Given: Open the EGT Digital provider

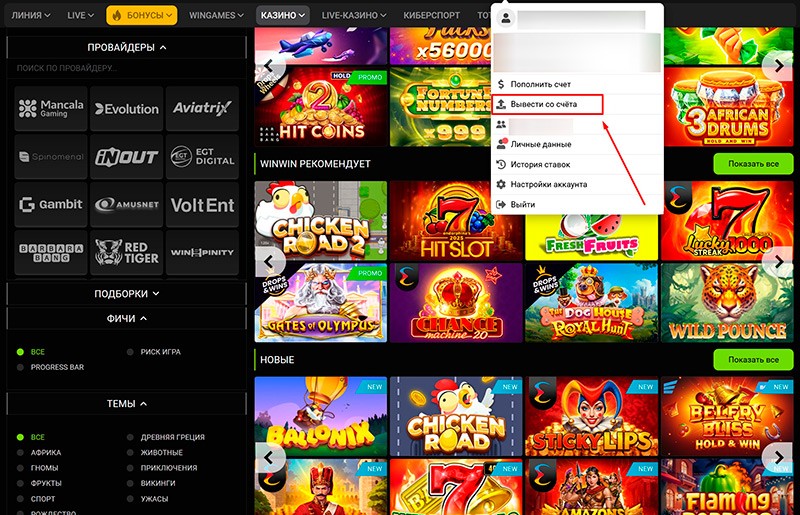Looking at the screenshot, I should [x=202, y=157].
